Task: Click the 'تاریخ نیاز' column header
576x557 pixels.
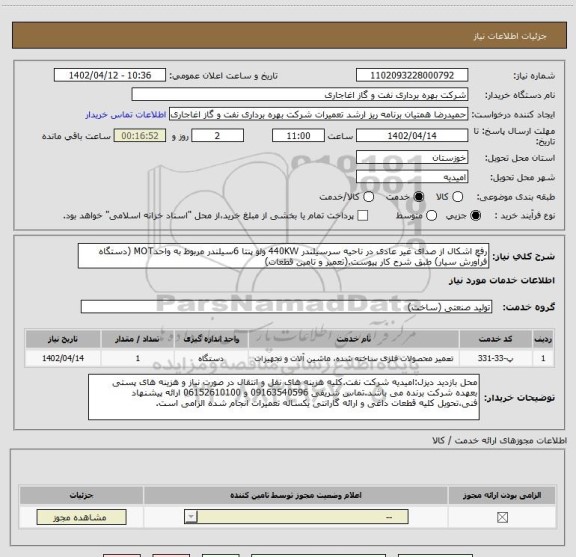Action: pyautogui.click(x=63, y=339)
